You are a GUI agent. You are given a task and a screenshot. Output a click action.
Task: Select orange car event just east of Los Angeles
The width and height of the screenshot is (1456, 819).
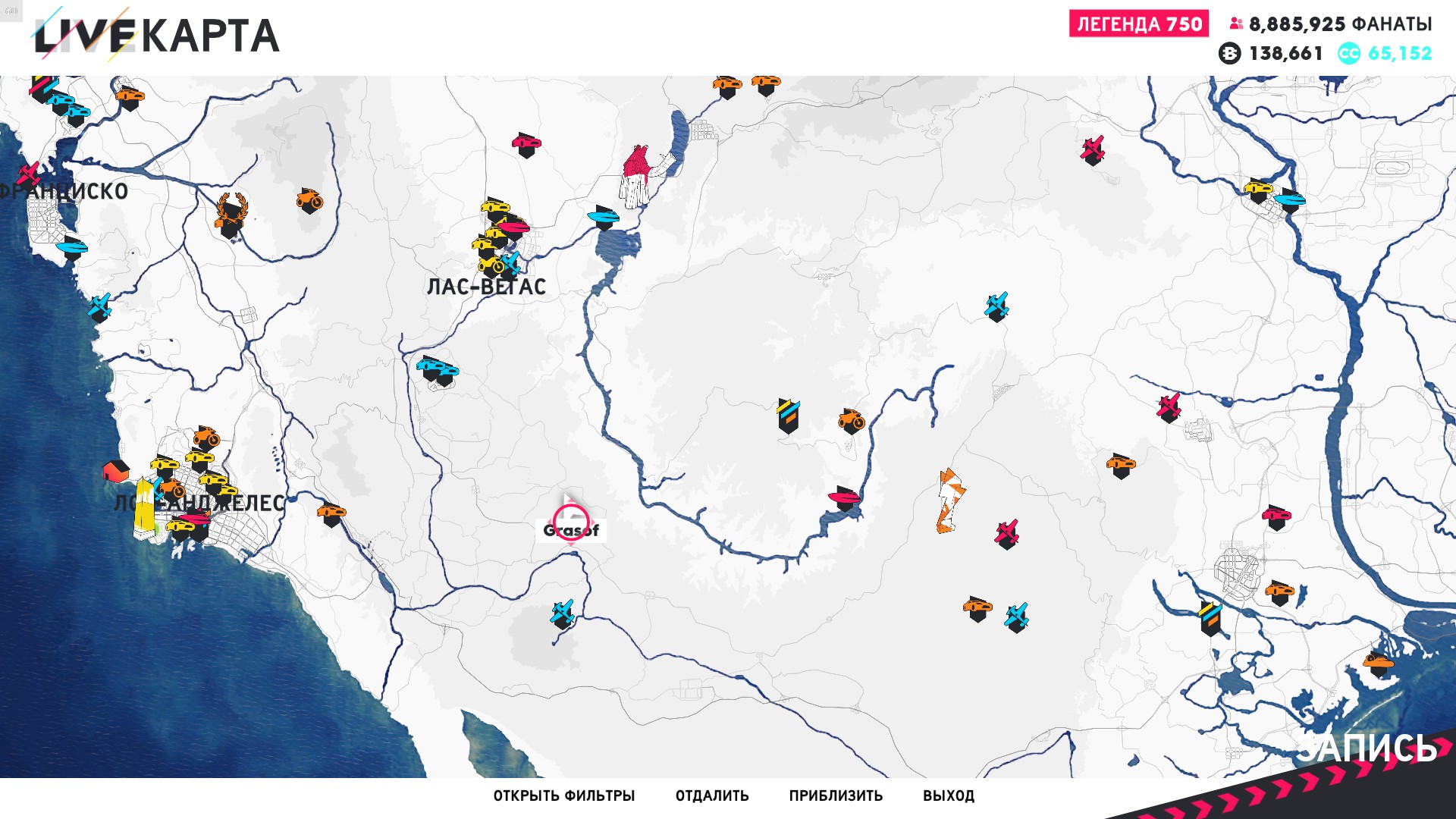click(x=331, y=514)
